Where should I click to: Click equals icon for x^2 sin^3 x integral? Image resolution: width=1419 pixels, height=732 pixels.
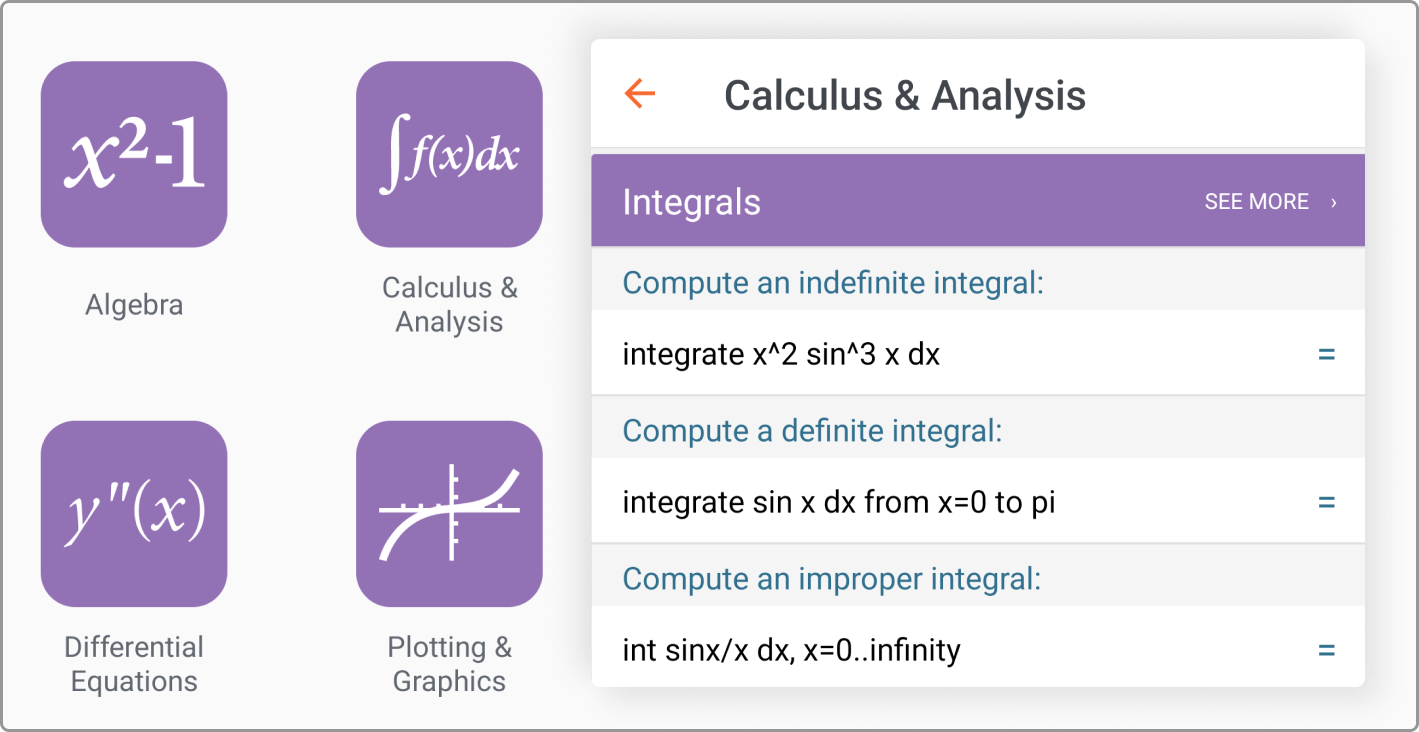(1326, 354)
